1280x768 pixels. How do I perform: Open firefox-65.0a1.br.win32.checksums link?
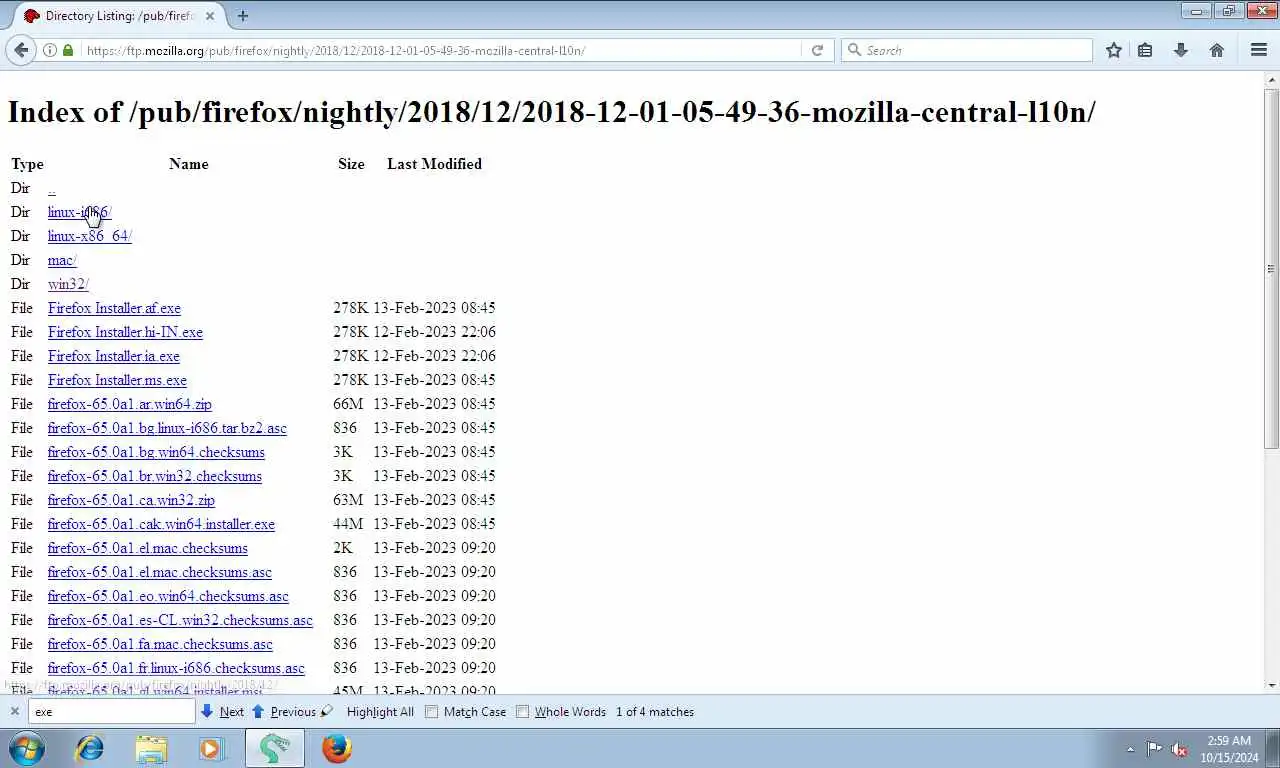tap(154, 476)
